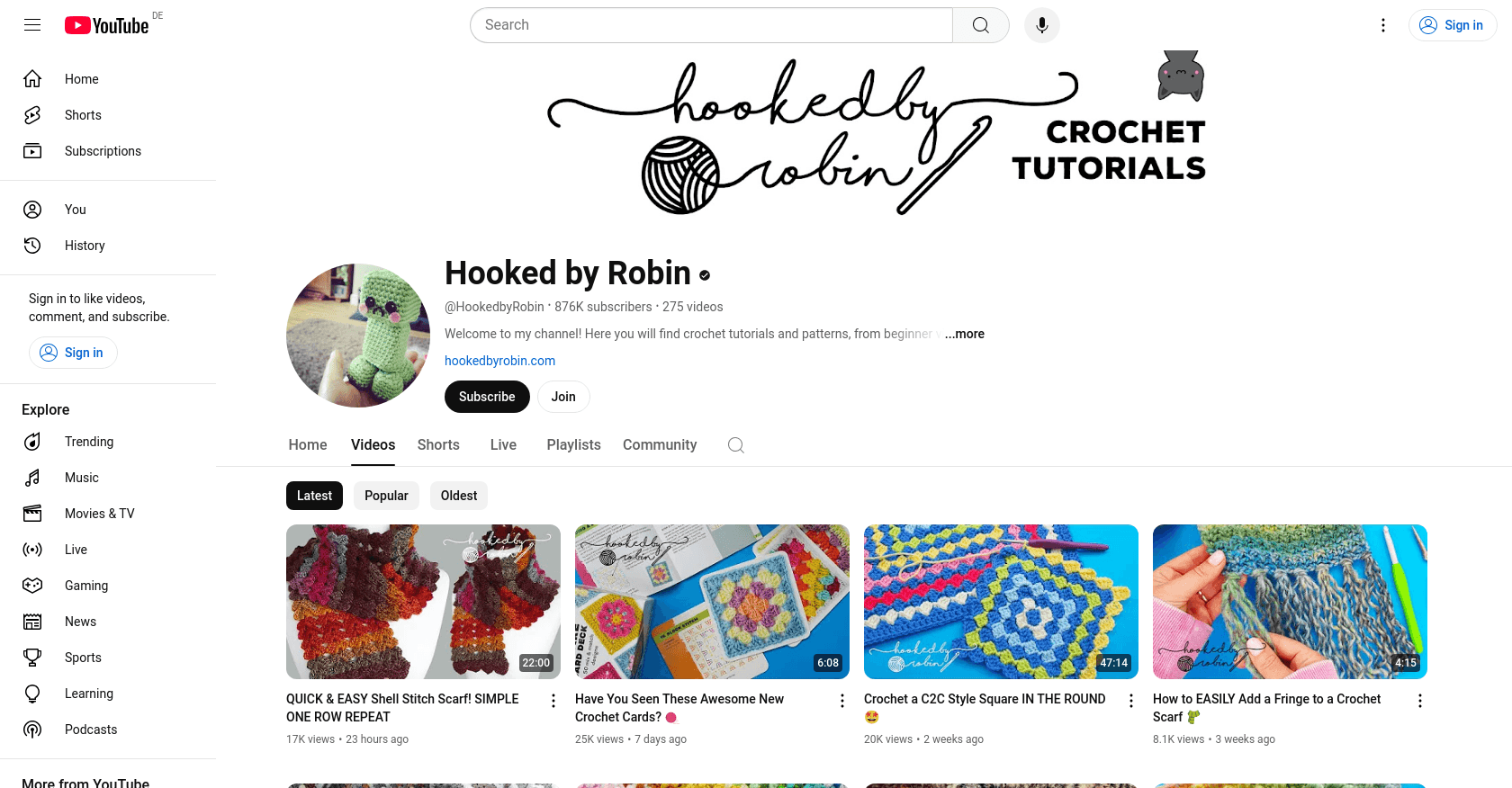Search within channel using magnifier icon
This screenshot has height=788, width=1512.
coord(736,445)
